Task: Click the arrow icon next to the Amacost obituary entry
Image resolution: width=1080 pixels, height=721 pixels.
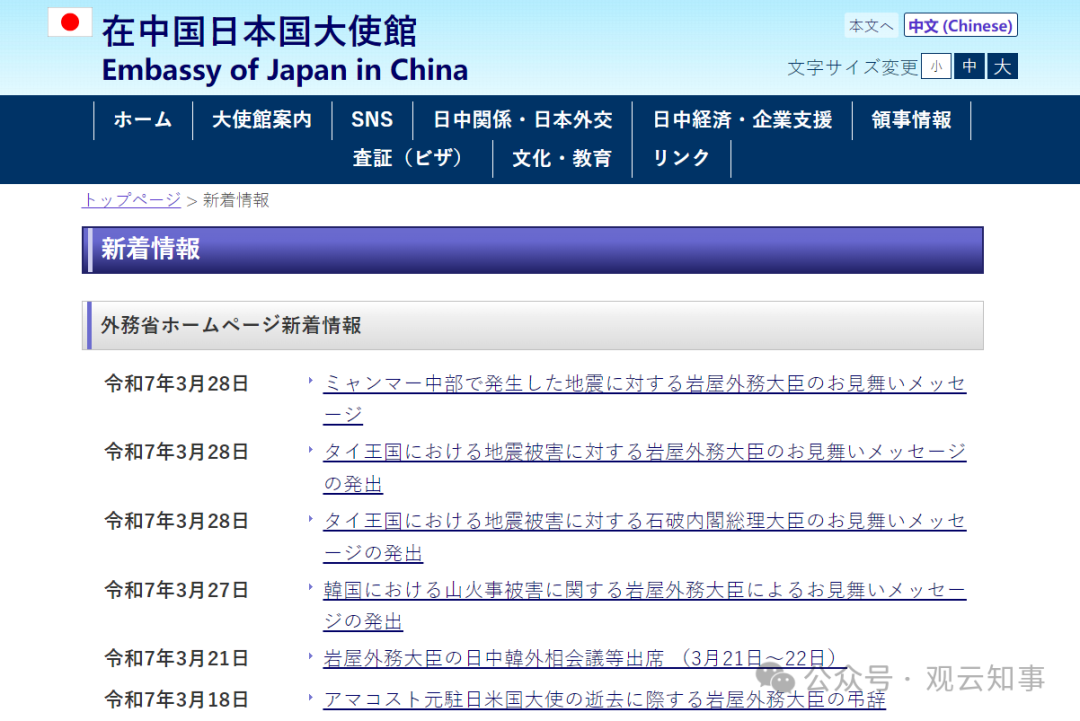Action: click(x=311, y=699)
